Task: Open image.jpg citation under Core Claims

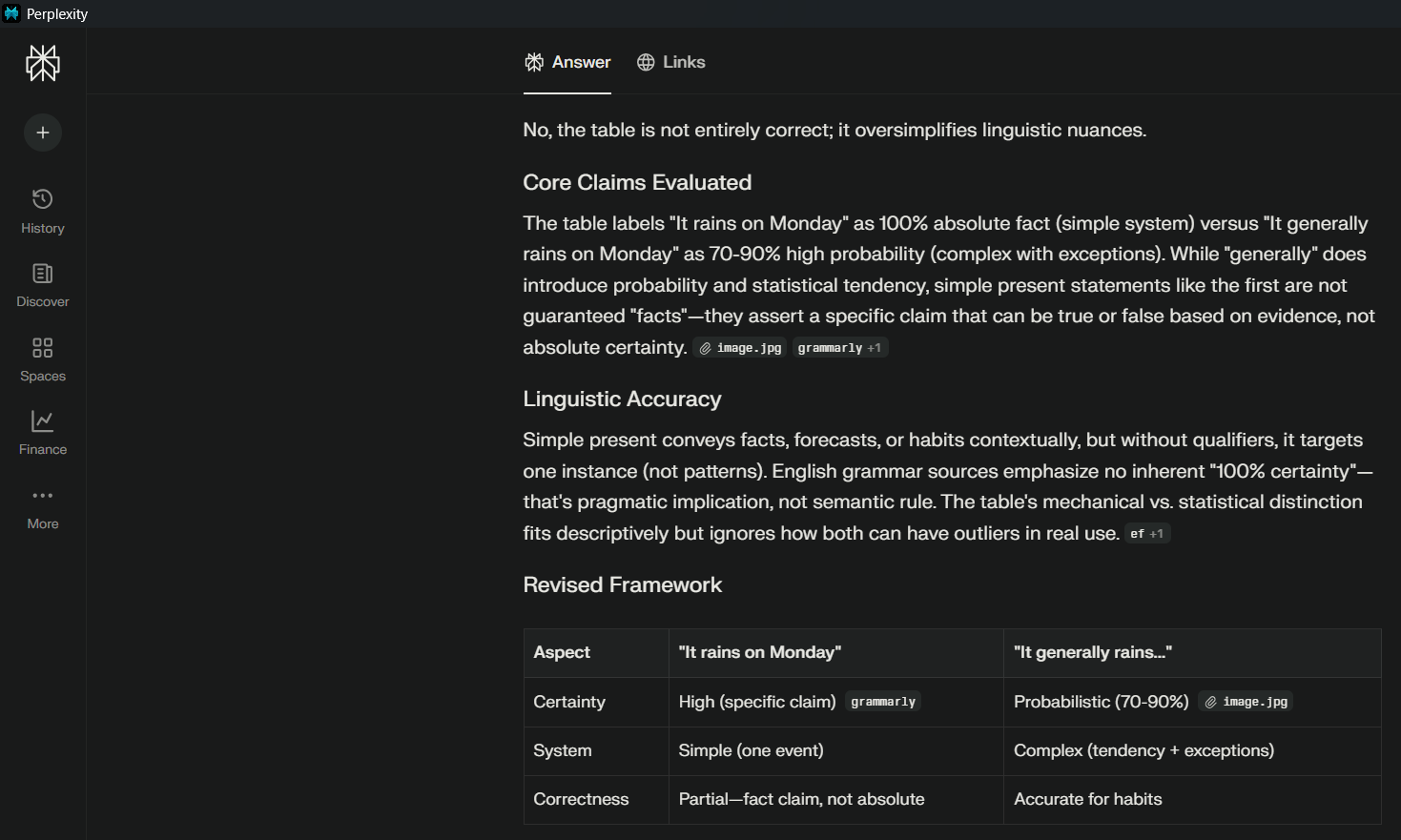Action: pos(740,348)
